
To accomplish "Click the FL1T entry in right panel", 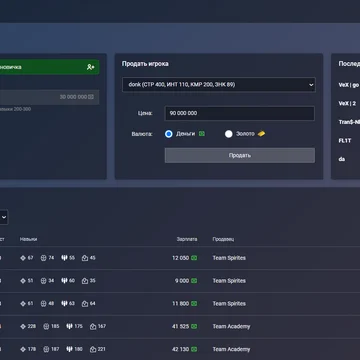I will click(345, 141).
